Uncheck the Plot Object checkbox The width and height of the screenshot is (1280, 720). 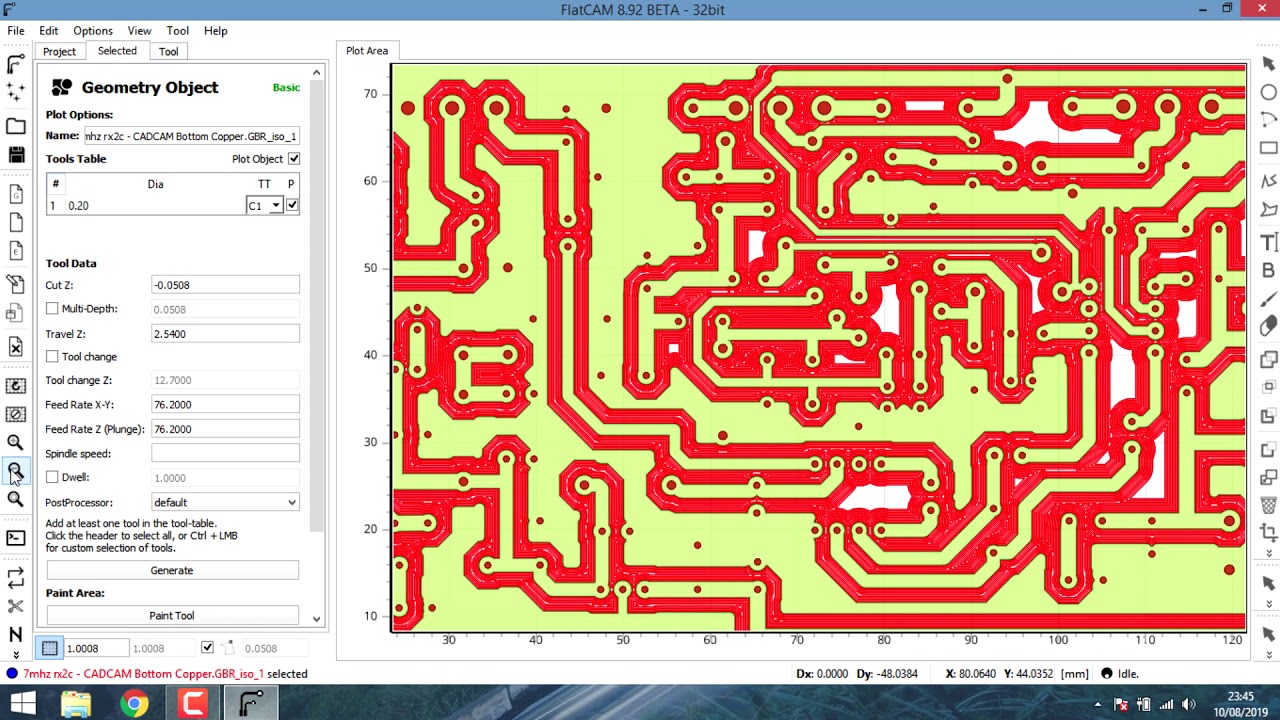[294, 159]
